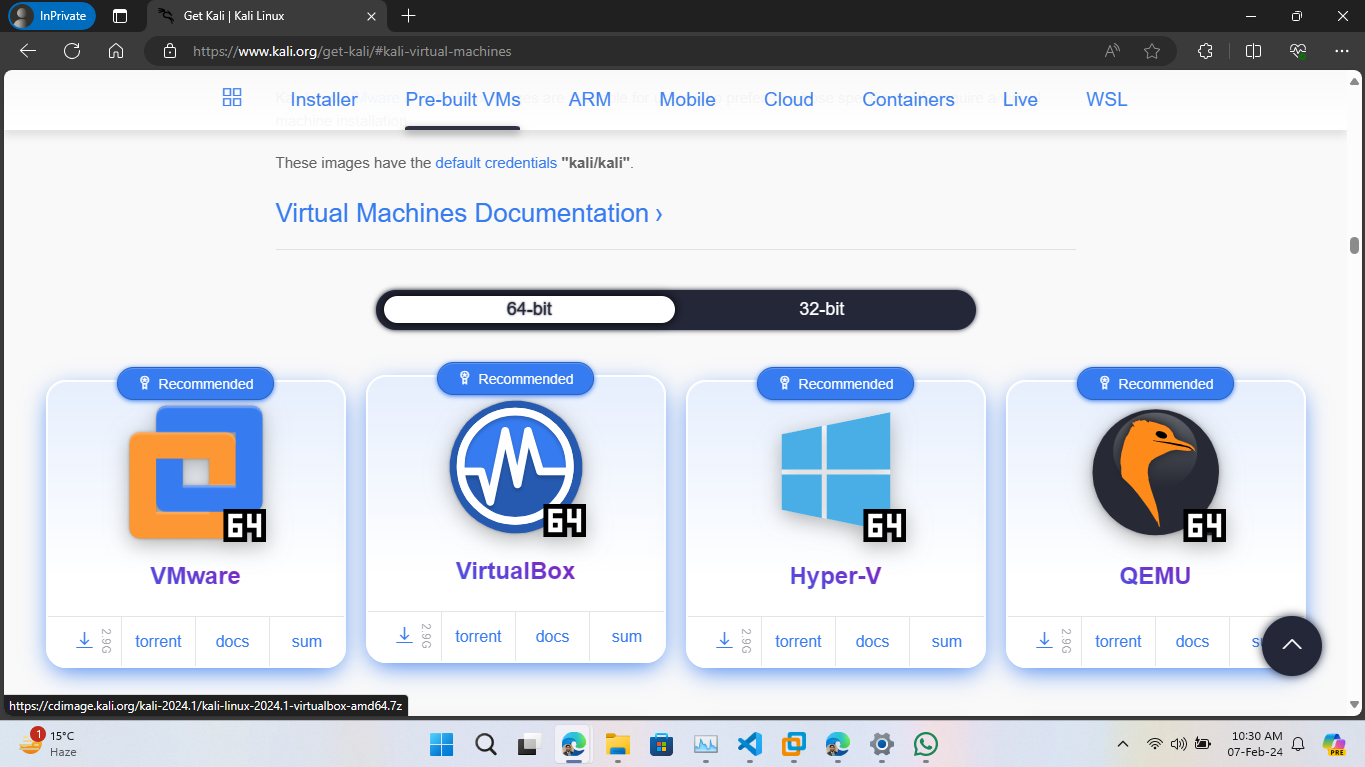Click the grid menu icon in Kali navigation

[232, 97]
